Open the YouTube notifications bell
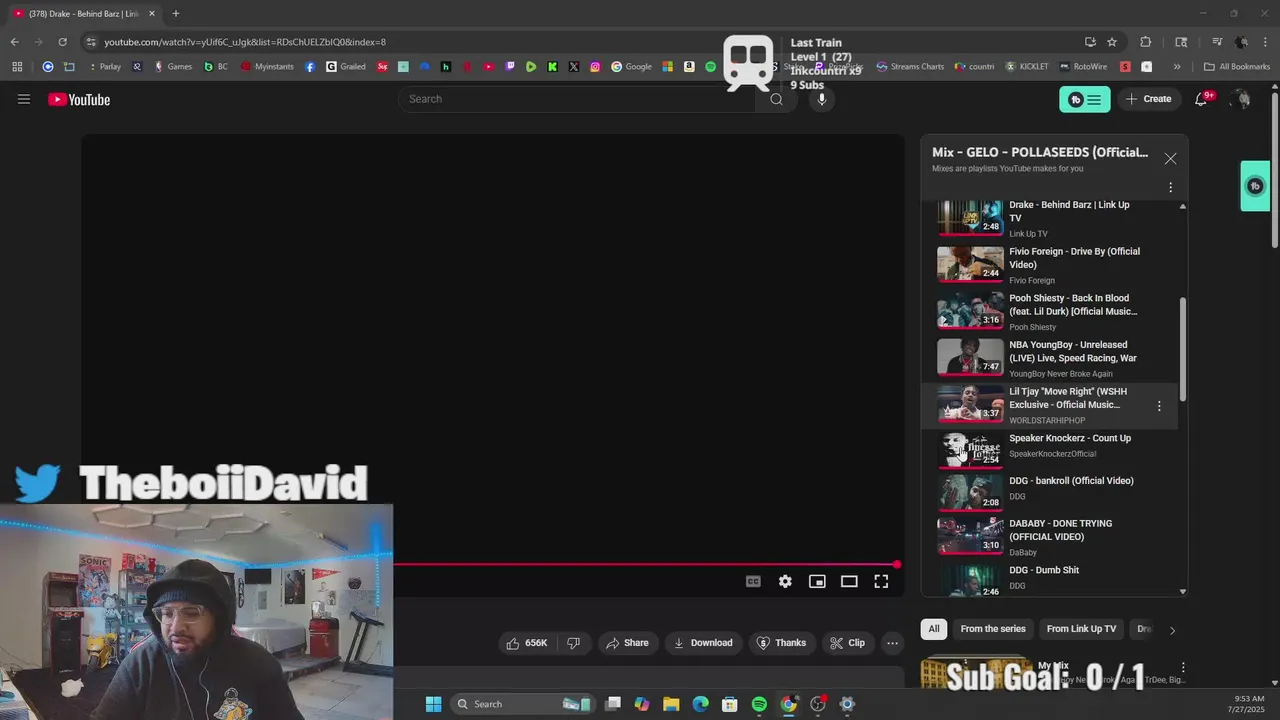Viewport: 1280px width, 720px height. (x=1202, y=99)
